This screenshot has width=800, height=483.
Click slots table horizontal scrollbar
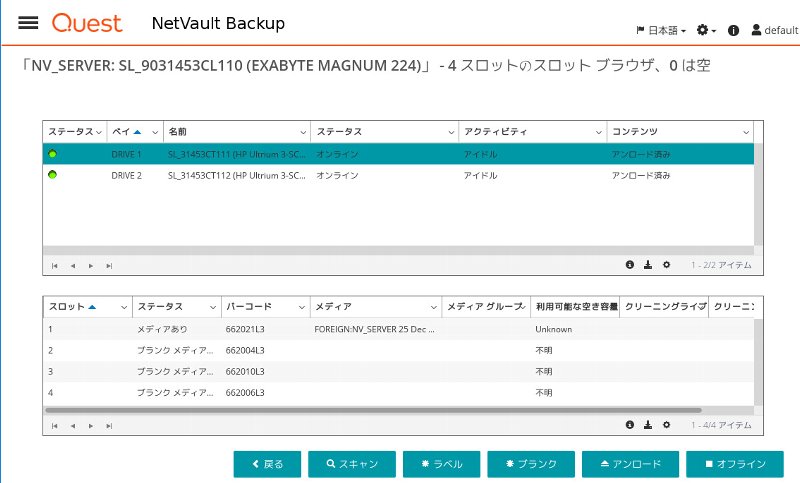[x=373, y=410]
